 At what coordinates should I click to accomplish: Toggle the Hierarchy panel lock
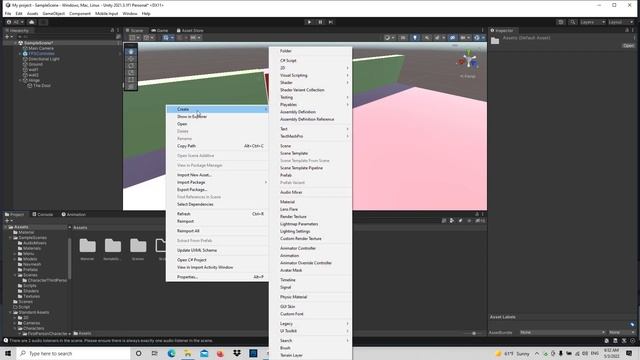click(x=112, y=30)
